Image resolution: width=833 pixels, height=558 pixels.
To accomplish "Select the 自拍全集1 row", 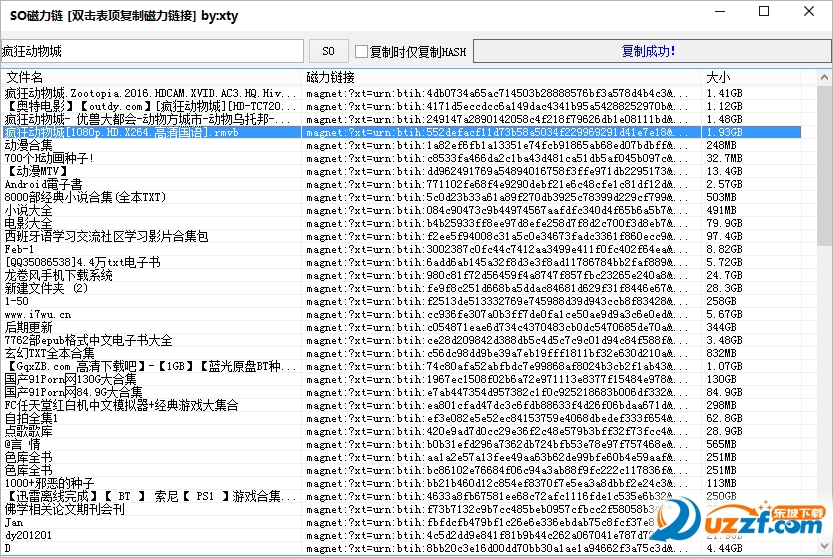I will (401, 419).
